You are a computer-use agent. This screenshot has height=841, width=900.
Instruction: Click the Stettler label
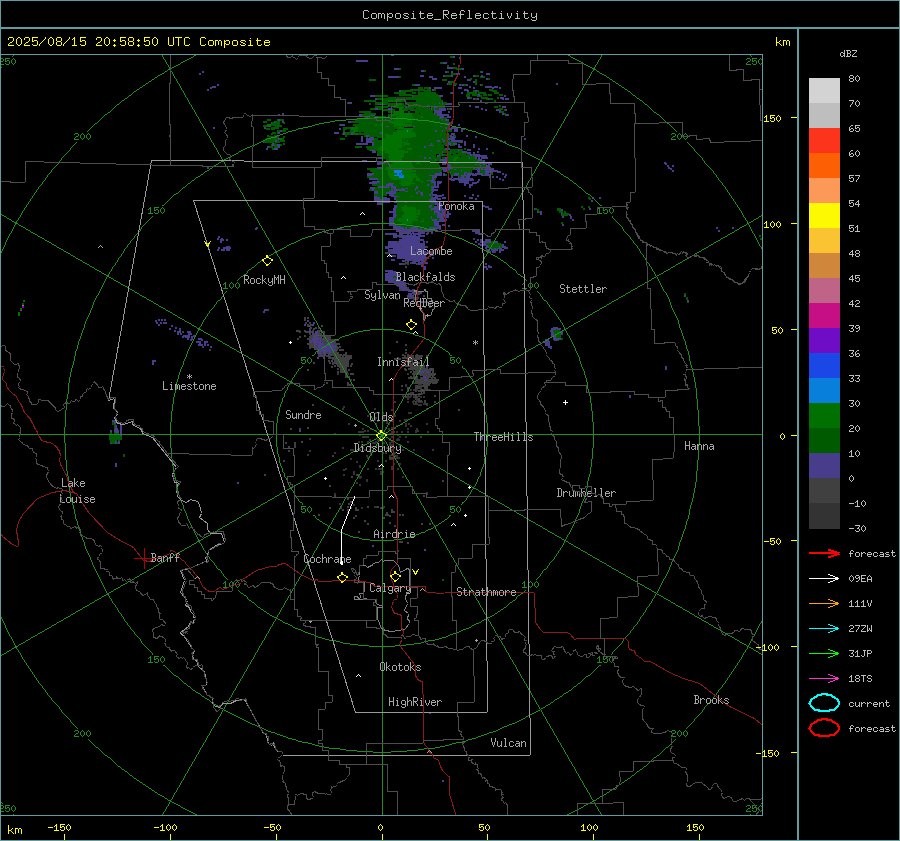583,289
